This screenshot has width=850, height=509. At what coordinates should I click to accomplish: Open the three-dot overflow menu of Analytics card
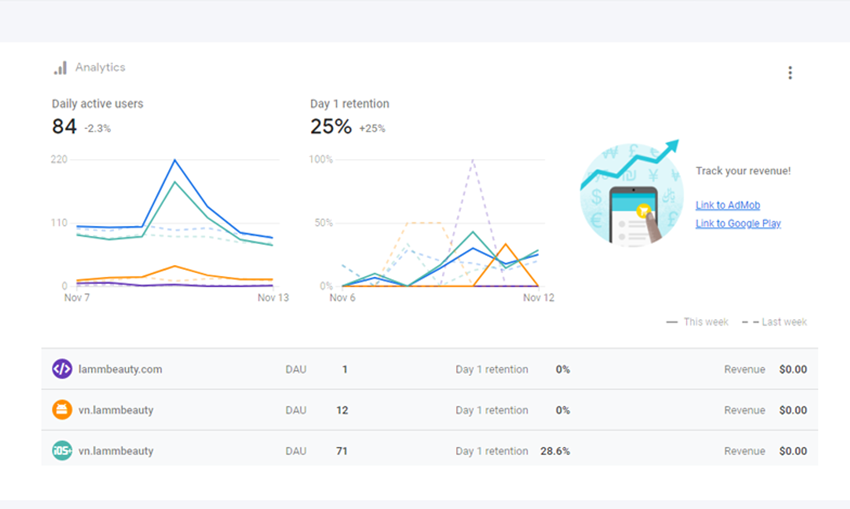coord(790,73)
